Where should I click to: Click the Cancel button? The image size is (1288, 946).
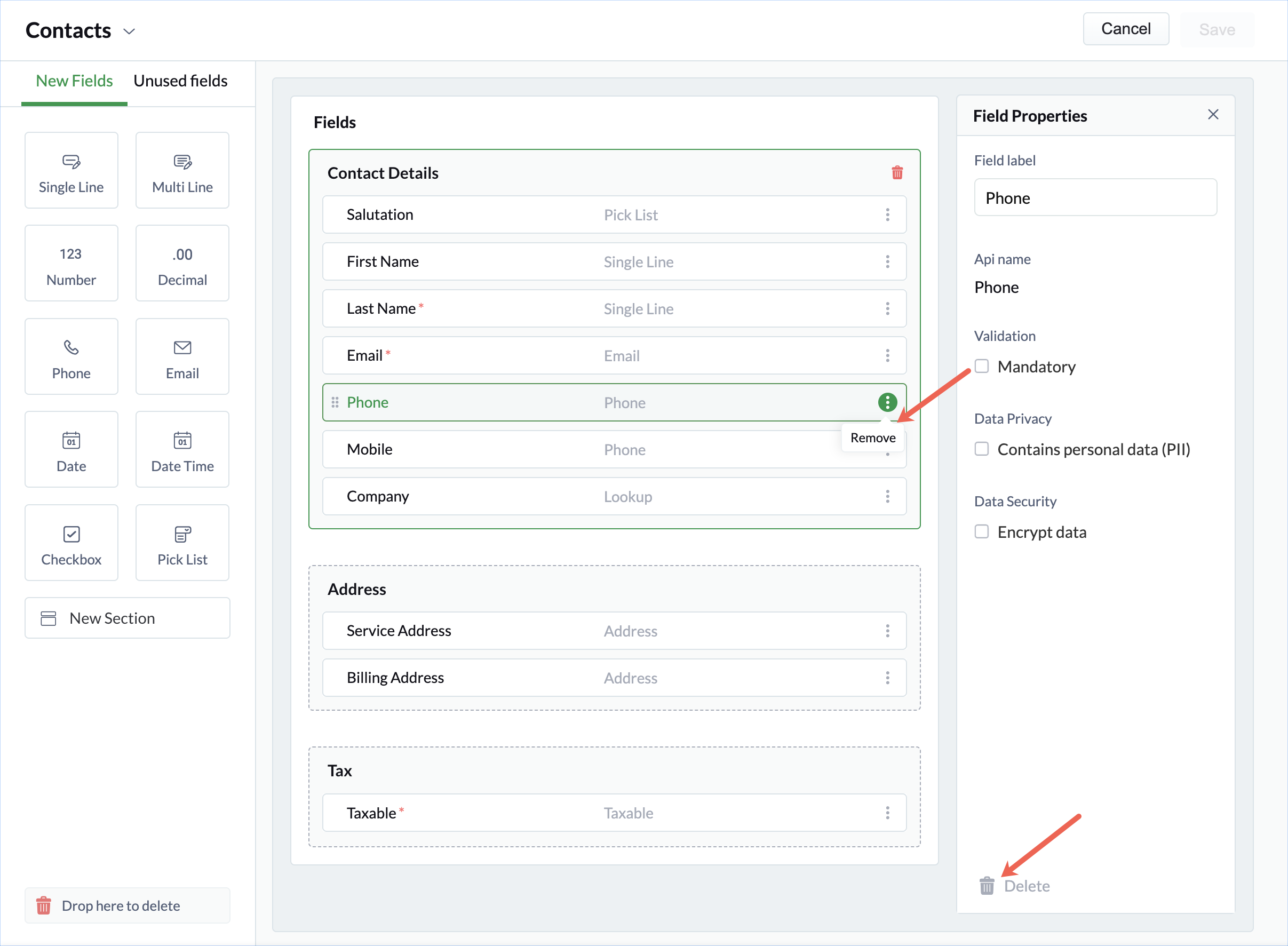1125,29
